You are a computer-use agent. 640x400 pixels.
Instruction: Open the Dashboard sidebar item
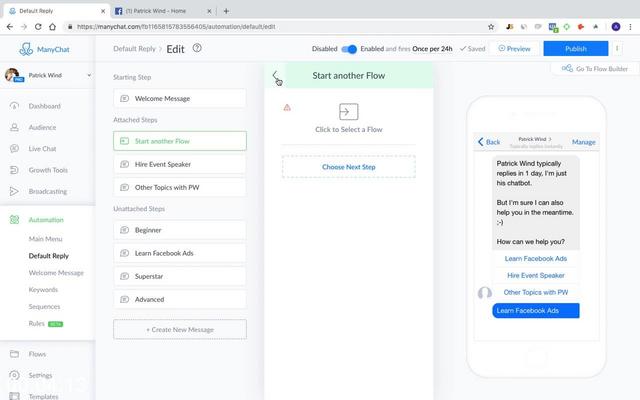click(44, 106)
